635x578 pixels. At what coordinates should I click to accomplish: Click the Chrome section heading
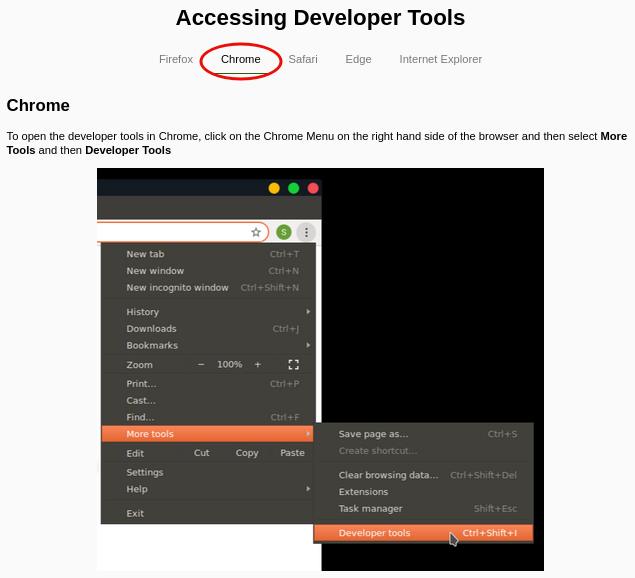[38, 105]
